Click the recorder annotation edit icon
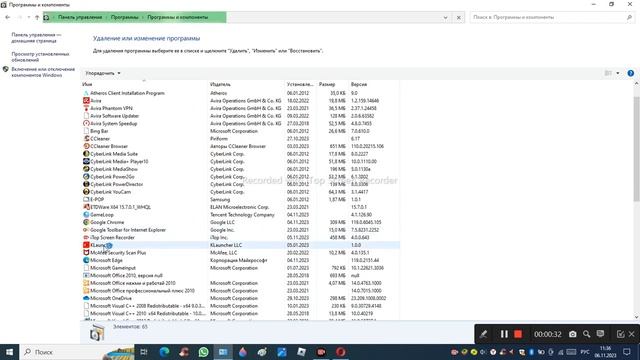 pos(620,334)
